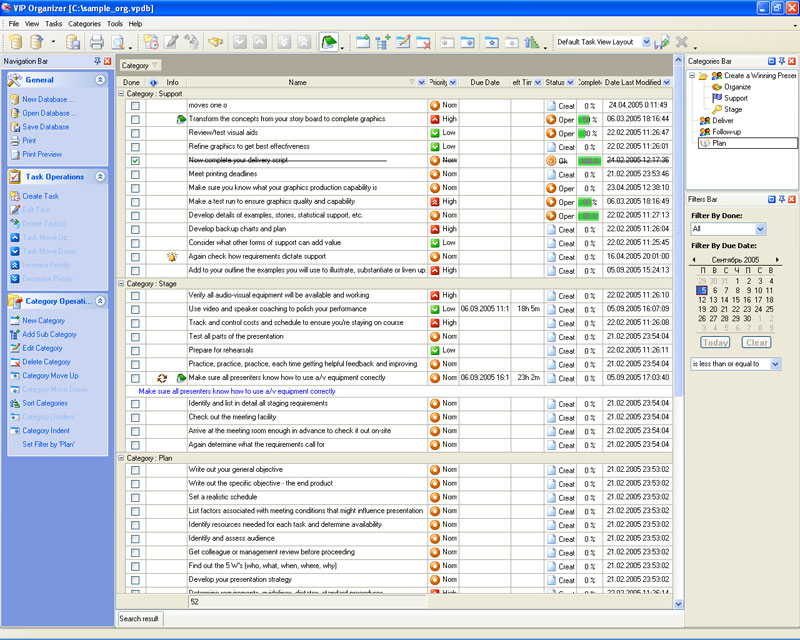The width and height of the screenshot is (800, 640).
Task: Select the Follow-up category in tree
Action: (726, 132)
